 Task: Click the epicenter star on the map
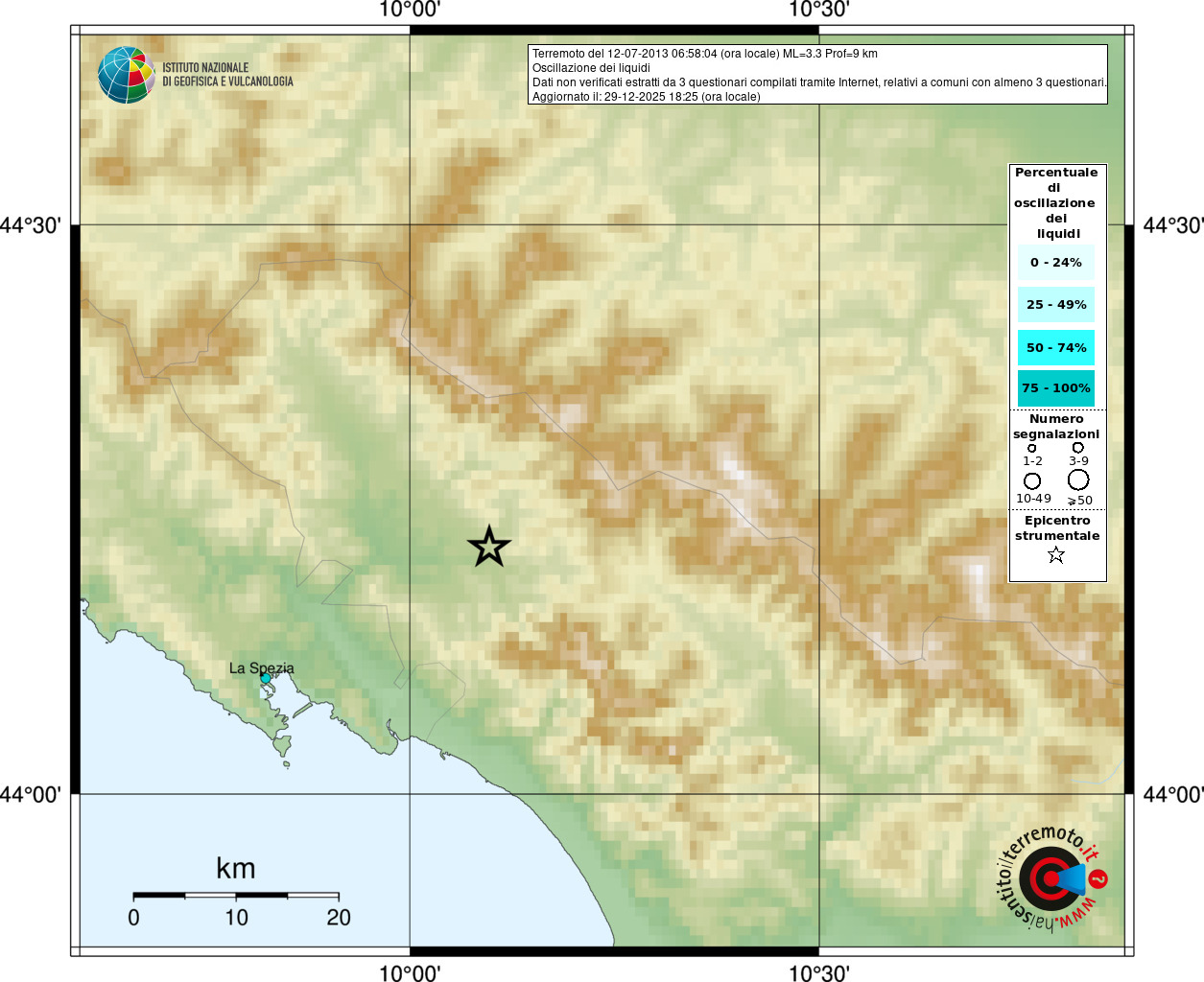[489, 547]
